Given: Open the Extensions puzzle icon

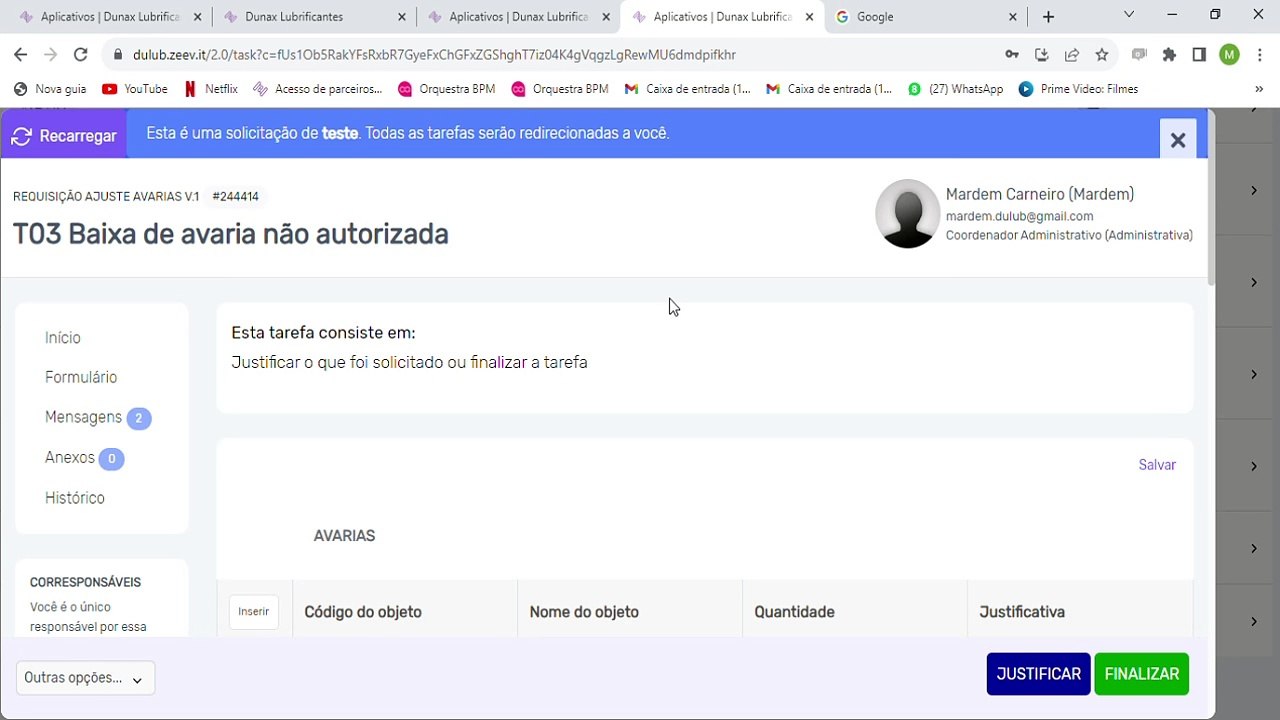Looking at the screenshot, I should coord(1169,55).
